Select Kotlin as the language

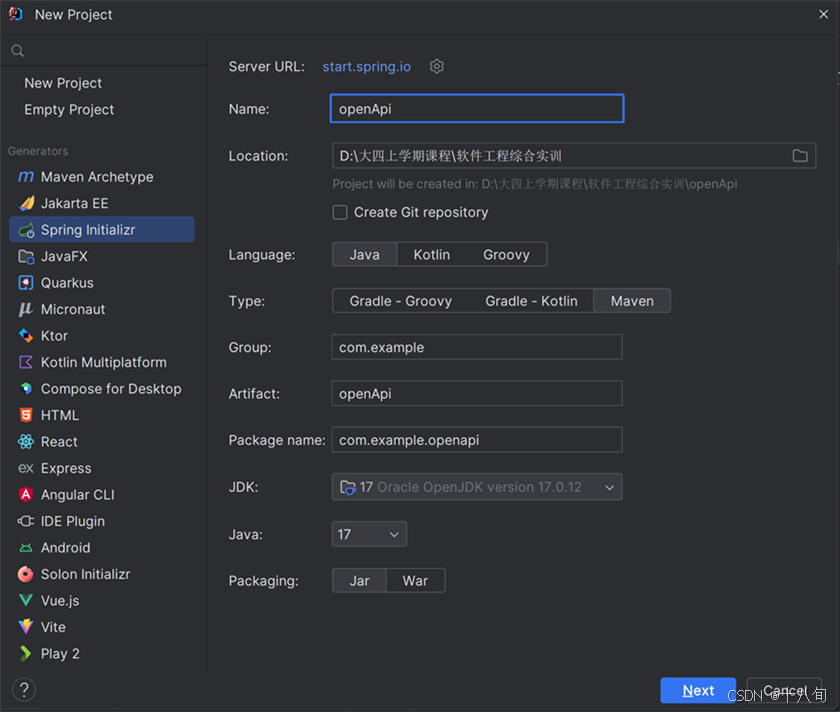pyautogui.click(x=432, y=254)
